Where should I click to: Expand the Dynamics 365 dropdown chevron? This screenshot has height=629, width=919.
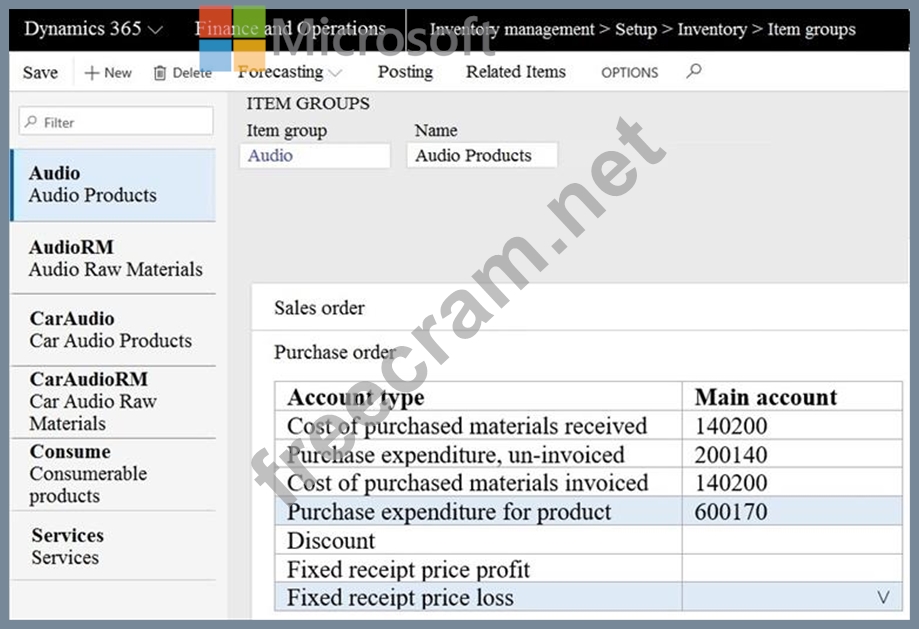[x=155, y=29]
